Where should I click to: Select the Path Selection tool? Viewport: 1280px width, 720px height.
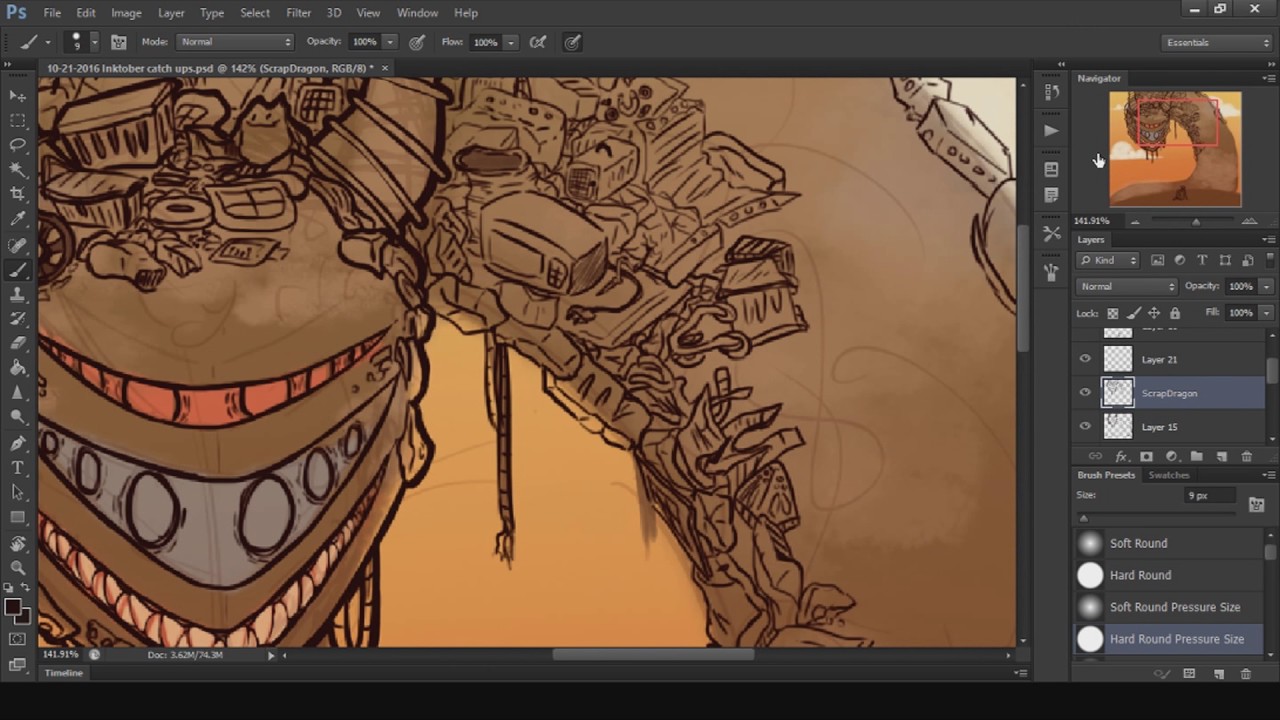(x=18, y=492)
